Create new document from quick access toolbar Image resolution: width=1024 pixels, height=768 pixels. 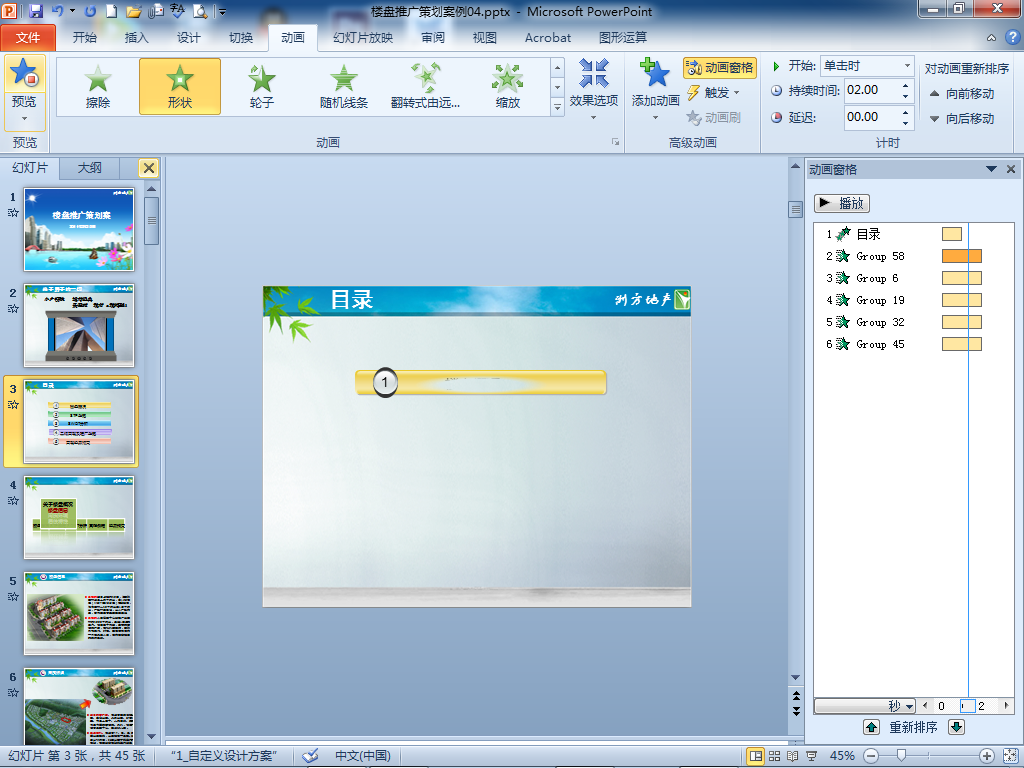coord(112,11)
